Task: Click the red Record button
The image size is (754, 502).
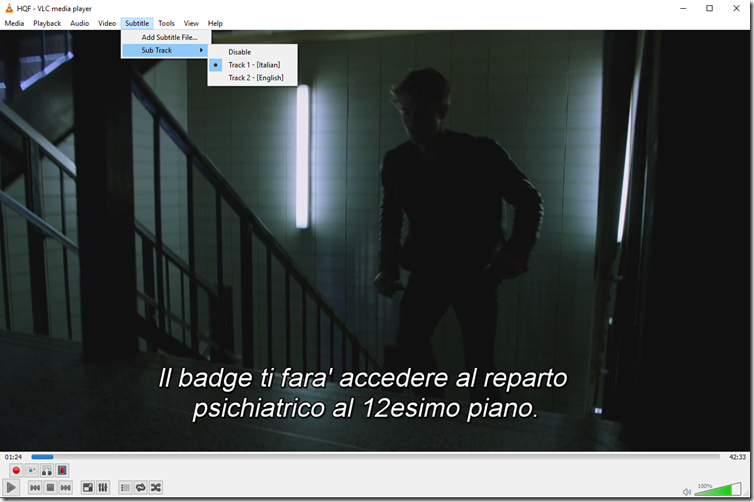Action: [x=16, y=470]
